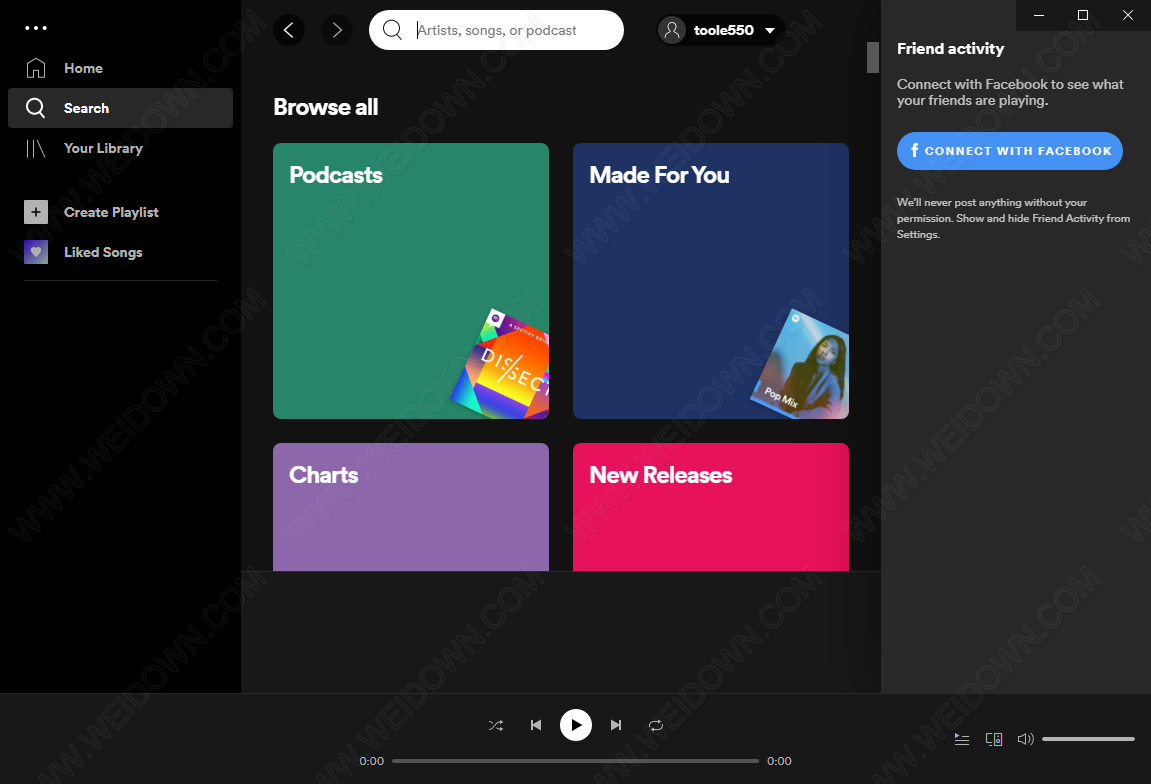Click the magnifier icon in search box

tap(393, 30)
